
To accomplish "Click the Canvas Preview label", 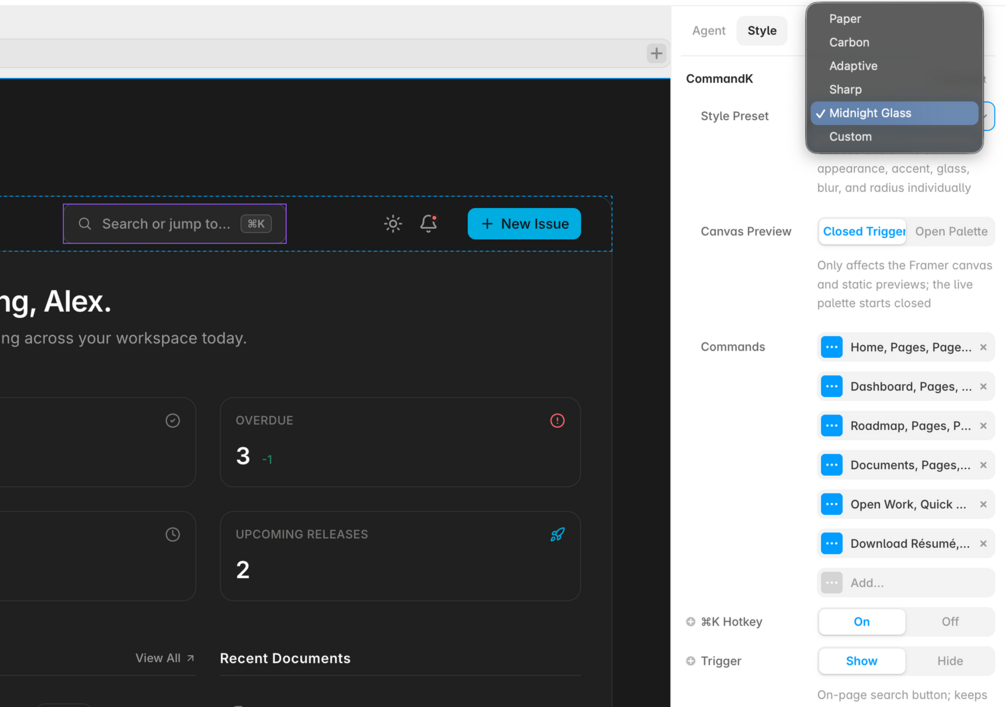I will click(746, 231).
